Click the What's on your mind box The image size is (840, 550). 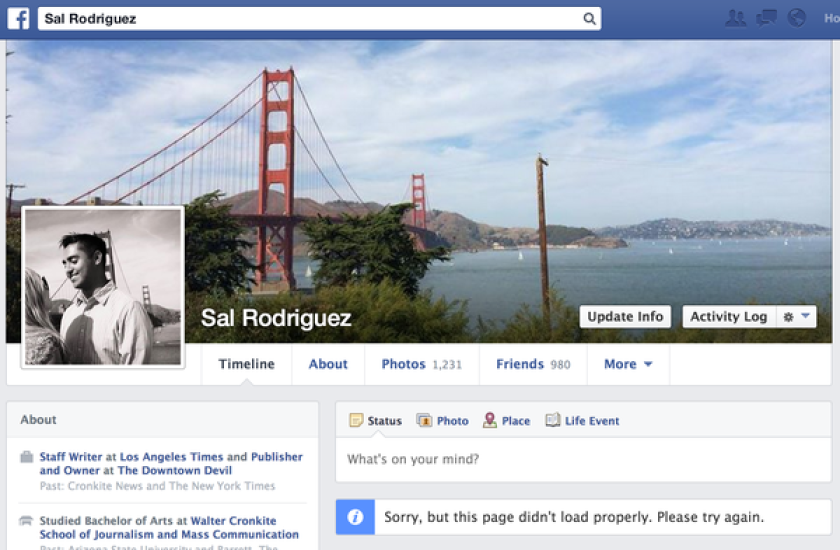[x=583, y=459]
